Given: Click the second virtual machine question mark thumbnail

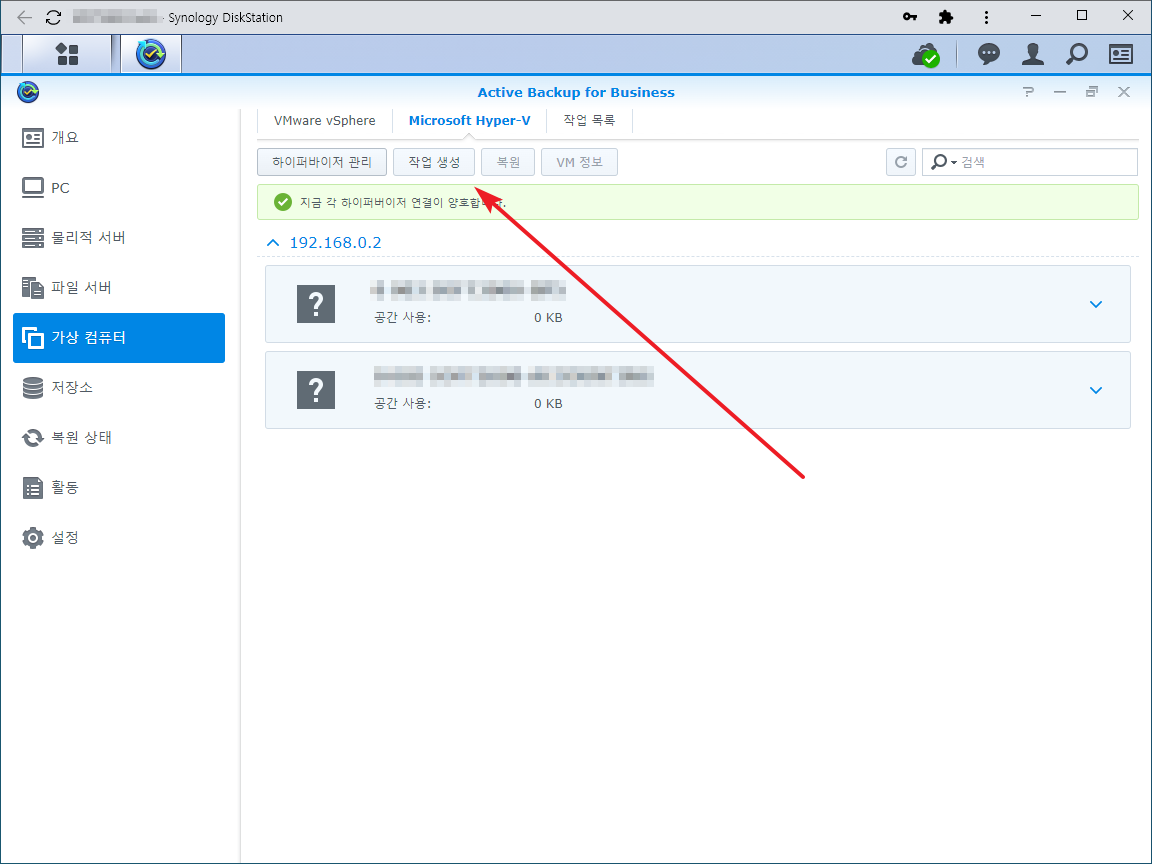Looking at the screenshot, I should [x=316, y=390].
